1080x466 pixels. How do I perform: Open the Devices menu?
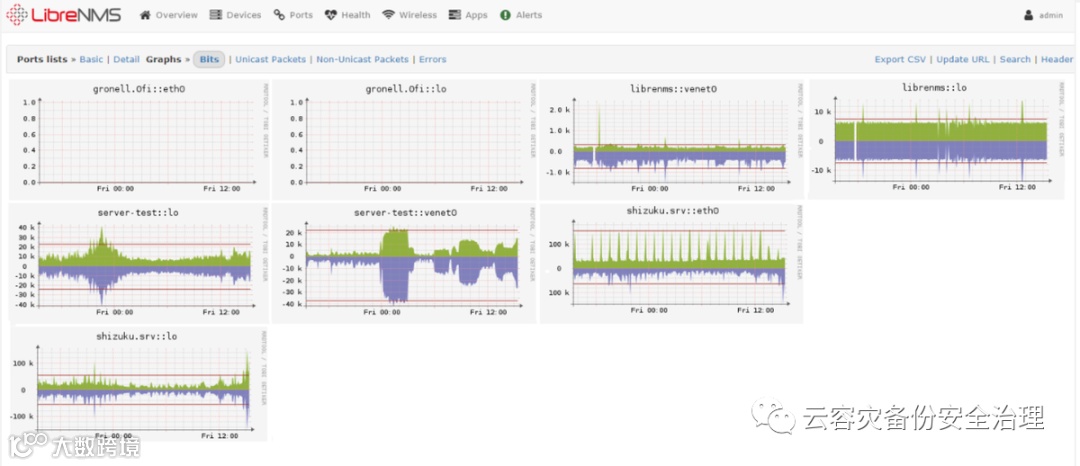(236, 14)
